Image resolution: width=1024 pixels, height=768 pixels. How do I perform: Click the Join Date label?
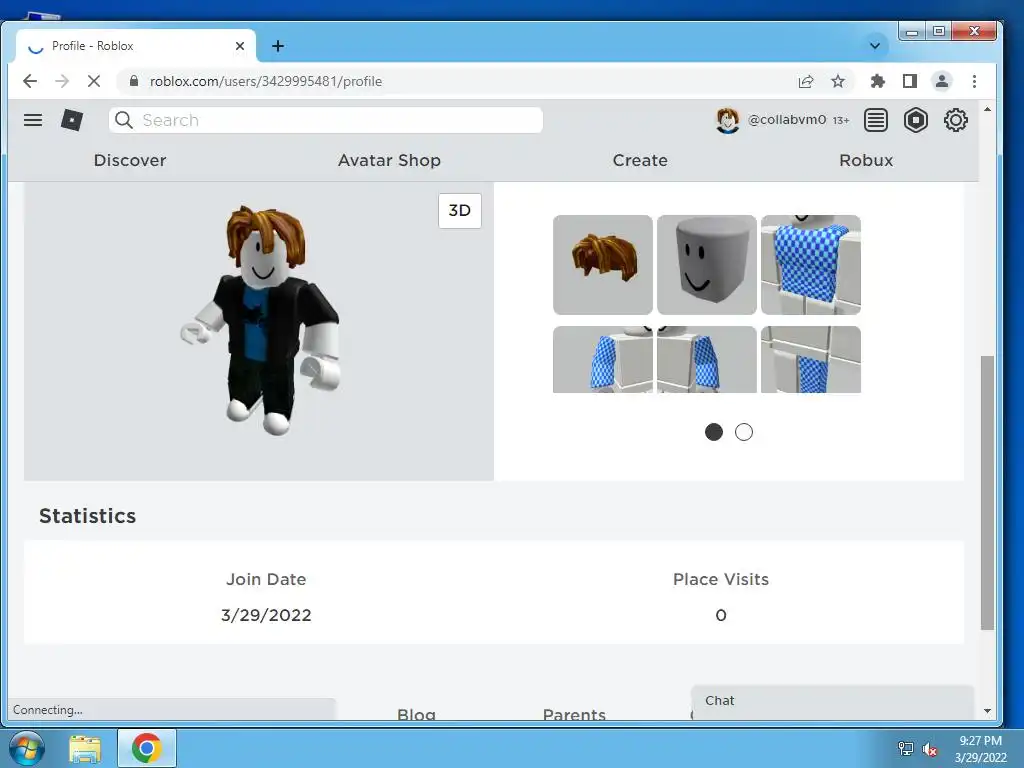266,579
